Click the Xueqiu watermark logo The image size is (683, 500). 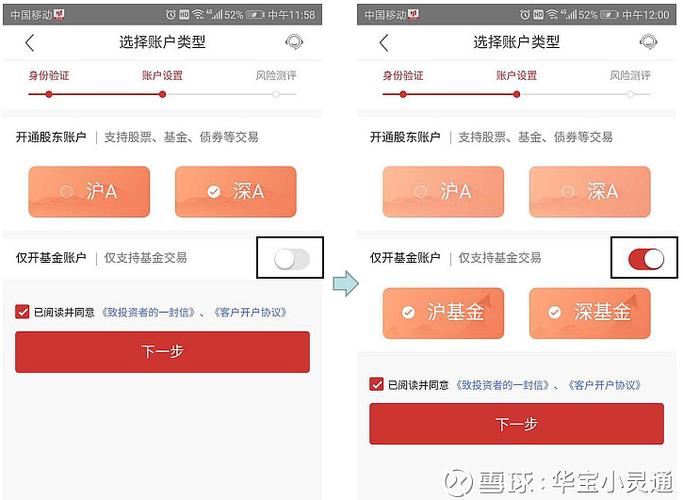pos(458,483)
